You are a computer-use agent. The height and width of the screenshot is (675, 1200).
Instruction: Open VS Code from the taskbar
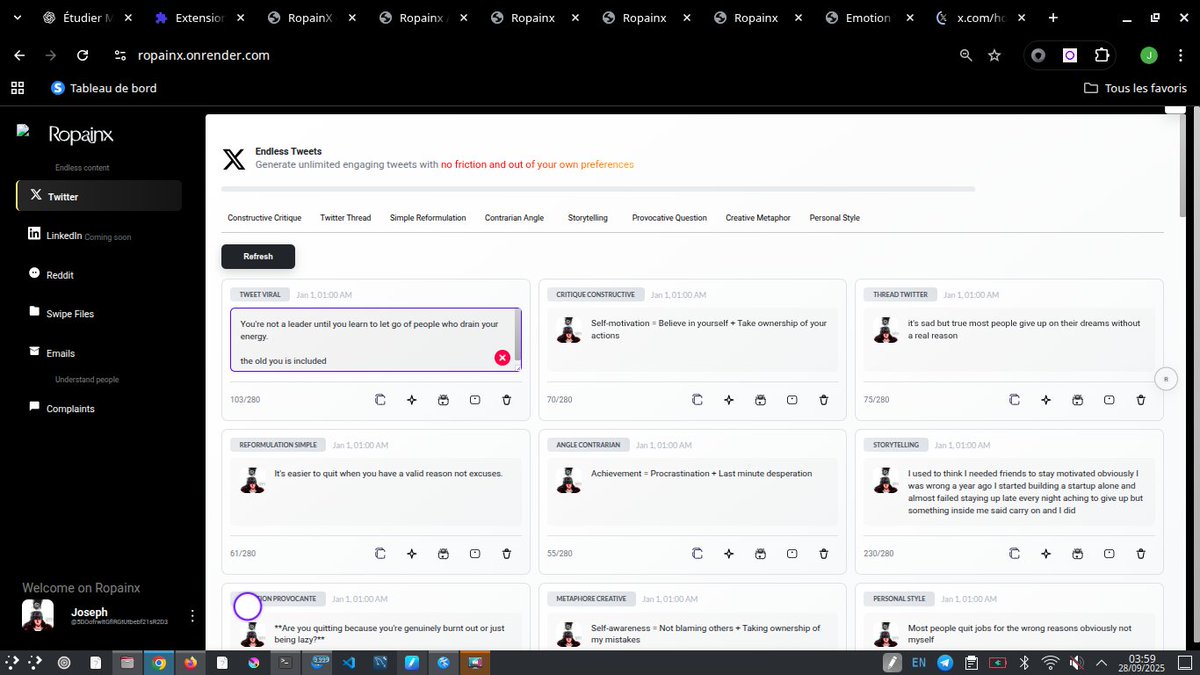tap(349, 662)
